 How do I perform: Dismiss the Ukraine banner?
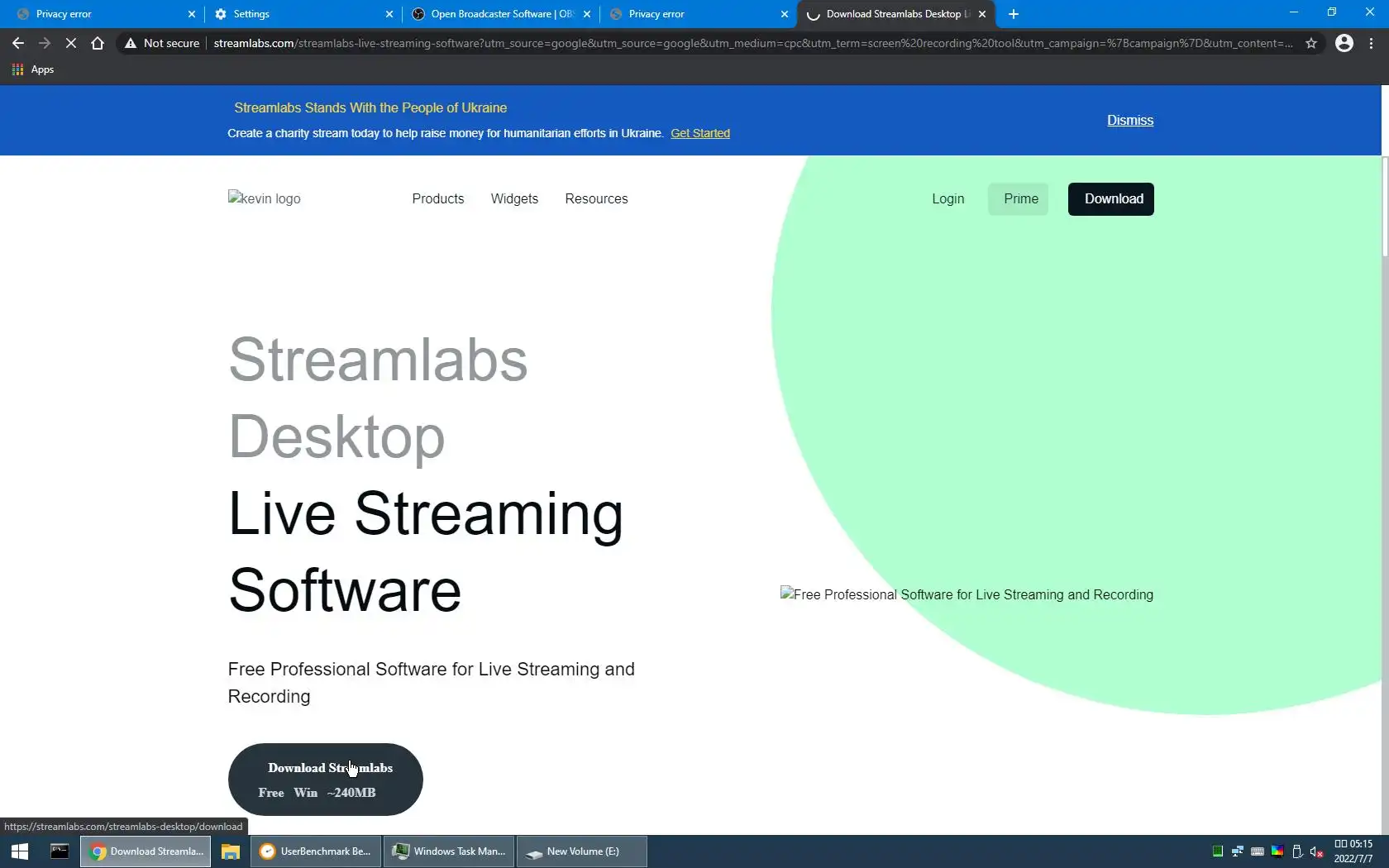tap(1130, 121)
